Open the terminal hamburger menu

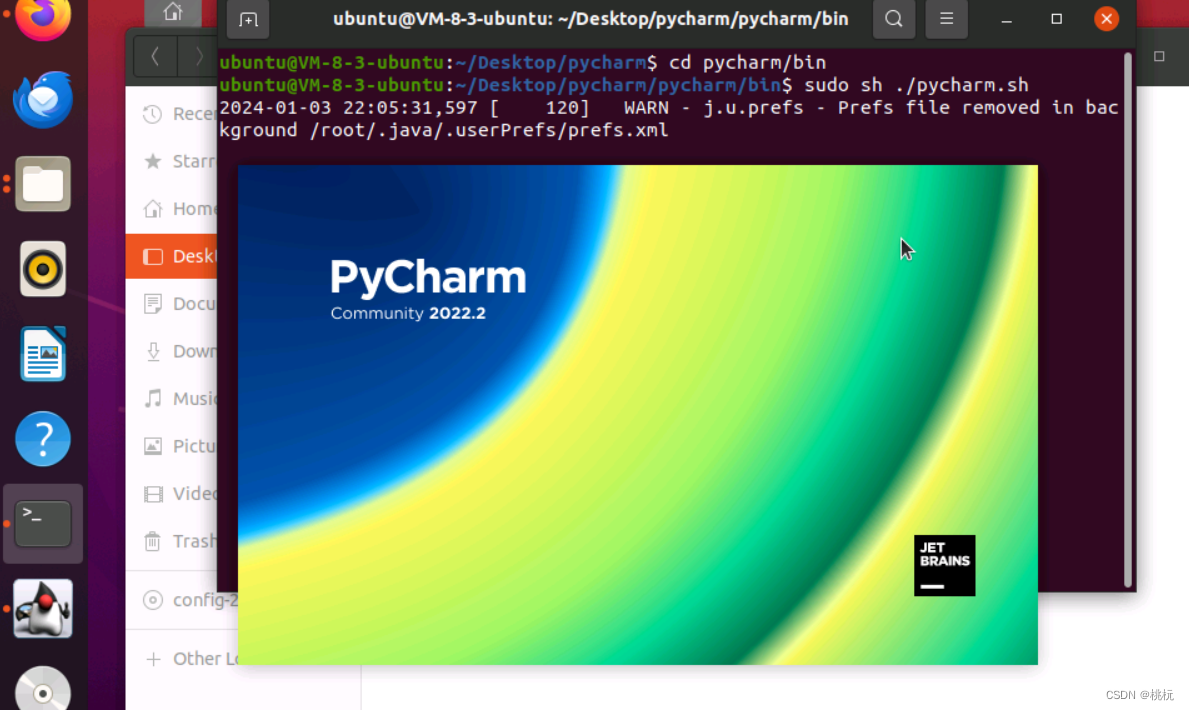click(x=946, y=18)
